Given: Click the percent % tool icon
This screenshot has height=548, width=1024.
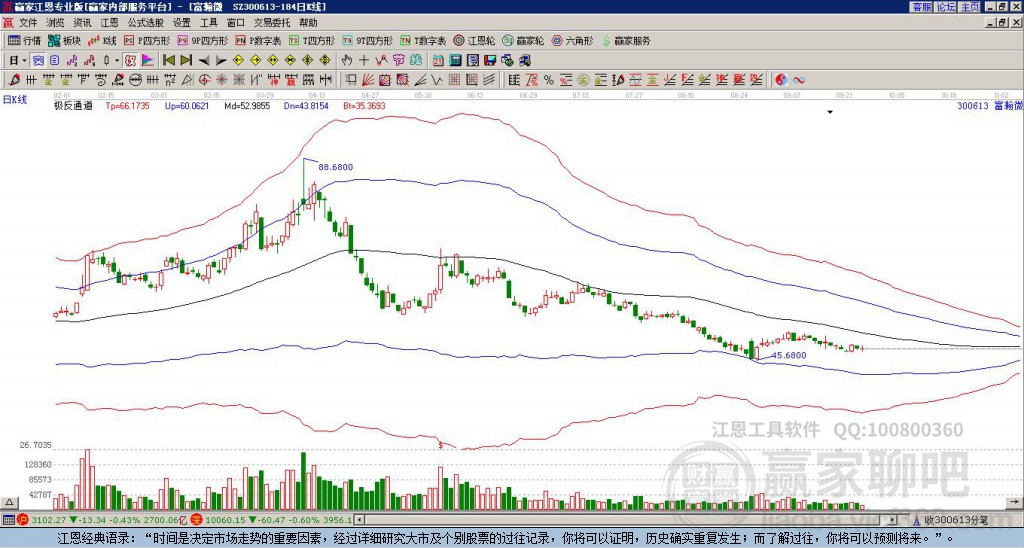Looking at the screenshot, I should point(549,80).
